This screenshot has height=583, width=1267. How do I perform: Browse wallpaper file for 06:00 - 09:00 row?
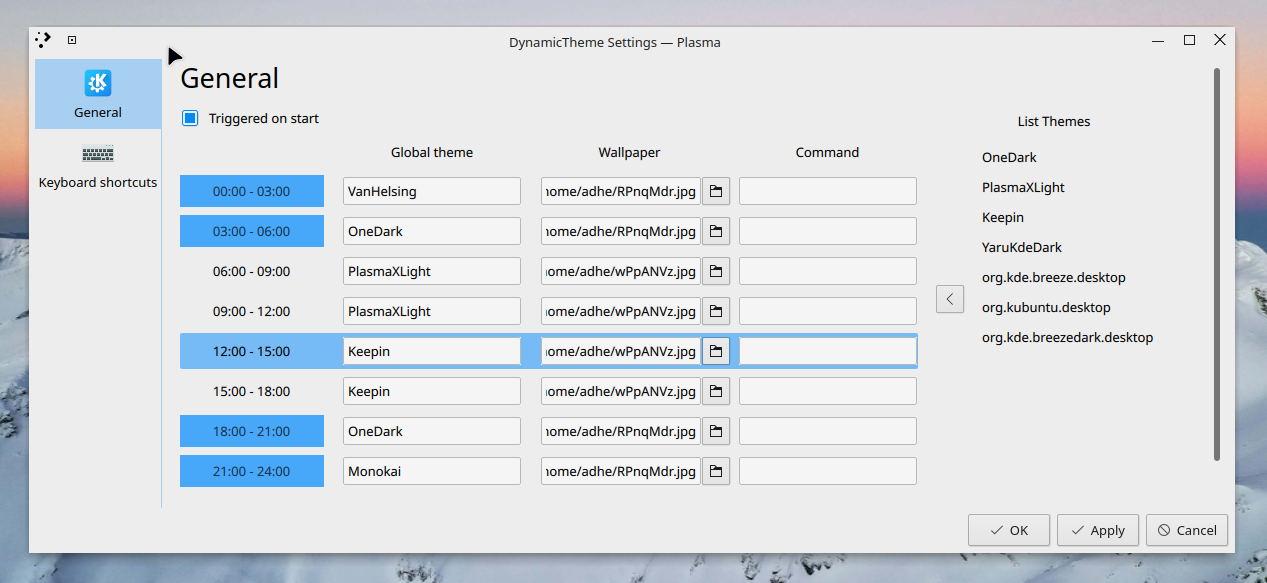point(716,271)
